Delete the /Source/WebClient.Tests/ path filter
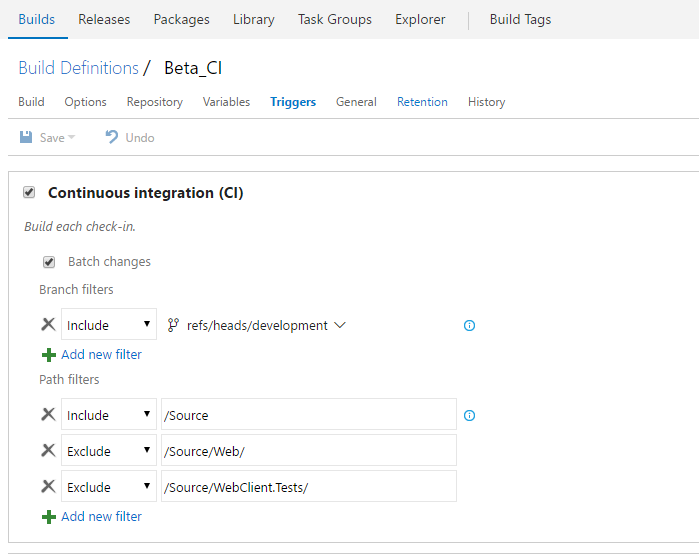 point(48,486)
